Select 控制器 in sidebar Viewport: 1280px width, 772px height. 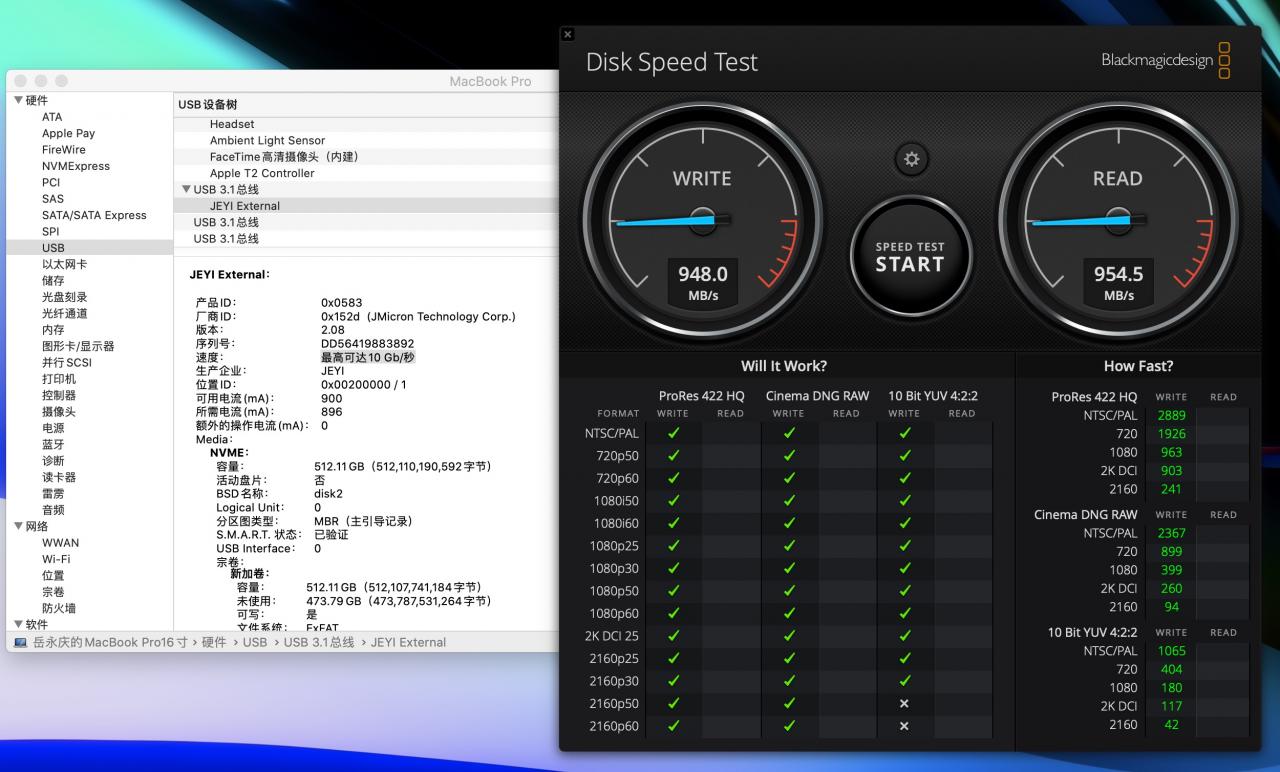point(59,395)
